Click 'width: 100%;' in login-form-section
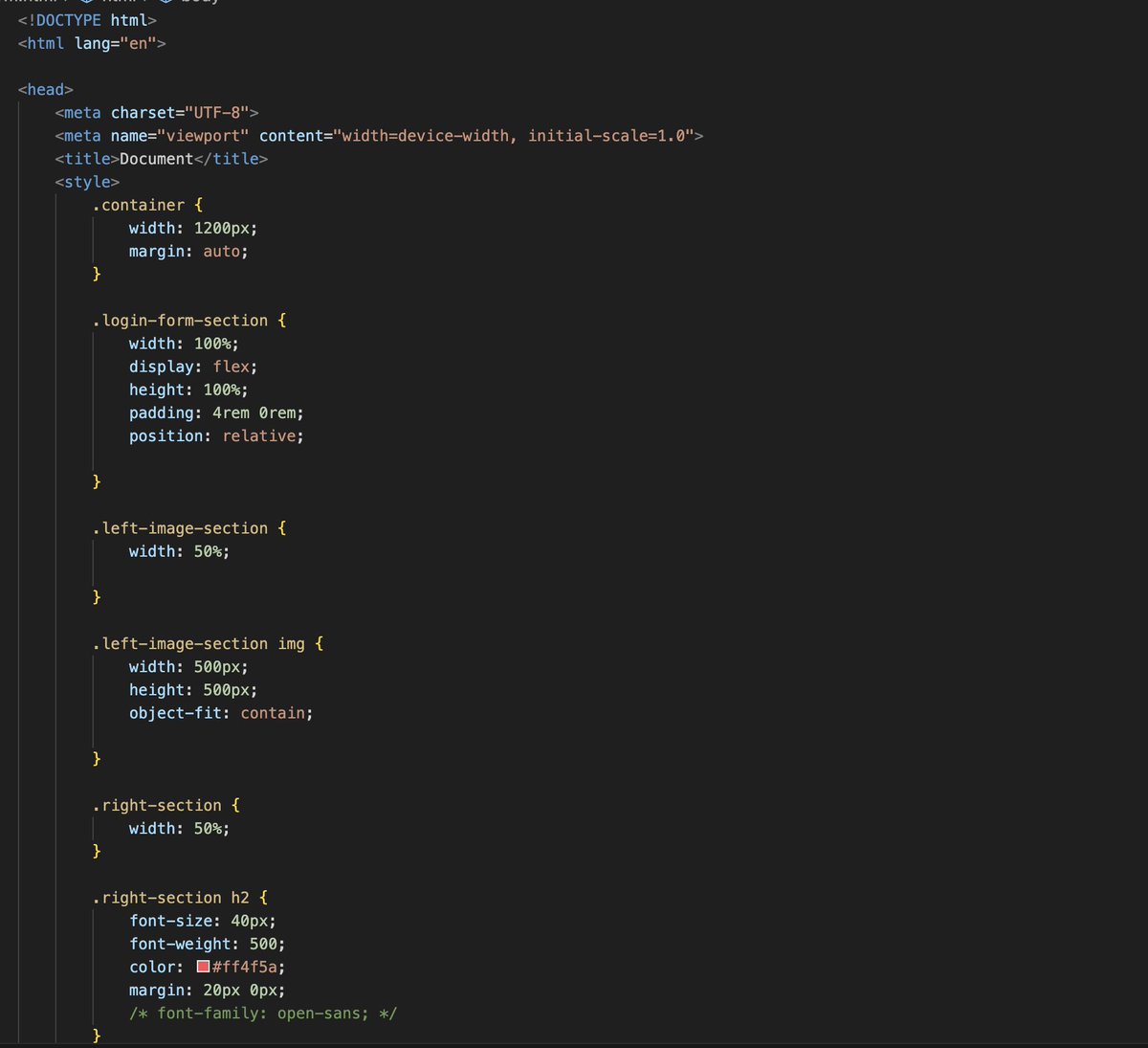This screenshot has height=1048, width=1148. 184,344
